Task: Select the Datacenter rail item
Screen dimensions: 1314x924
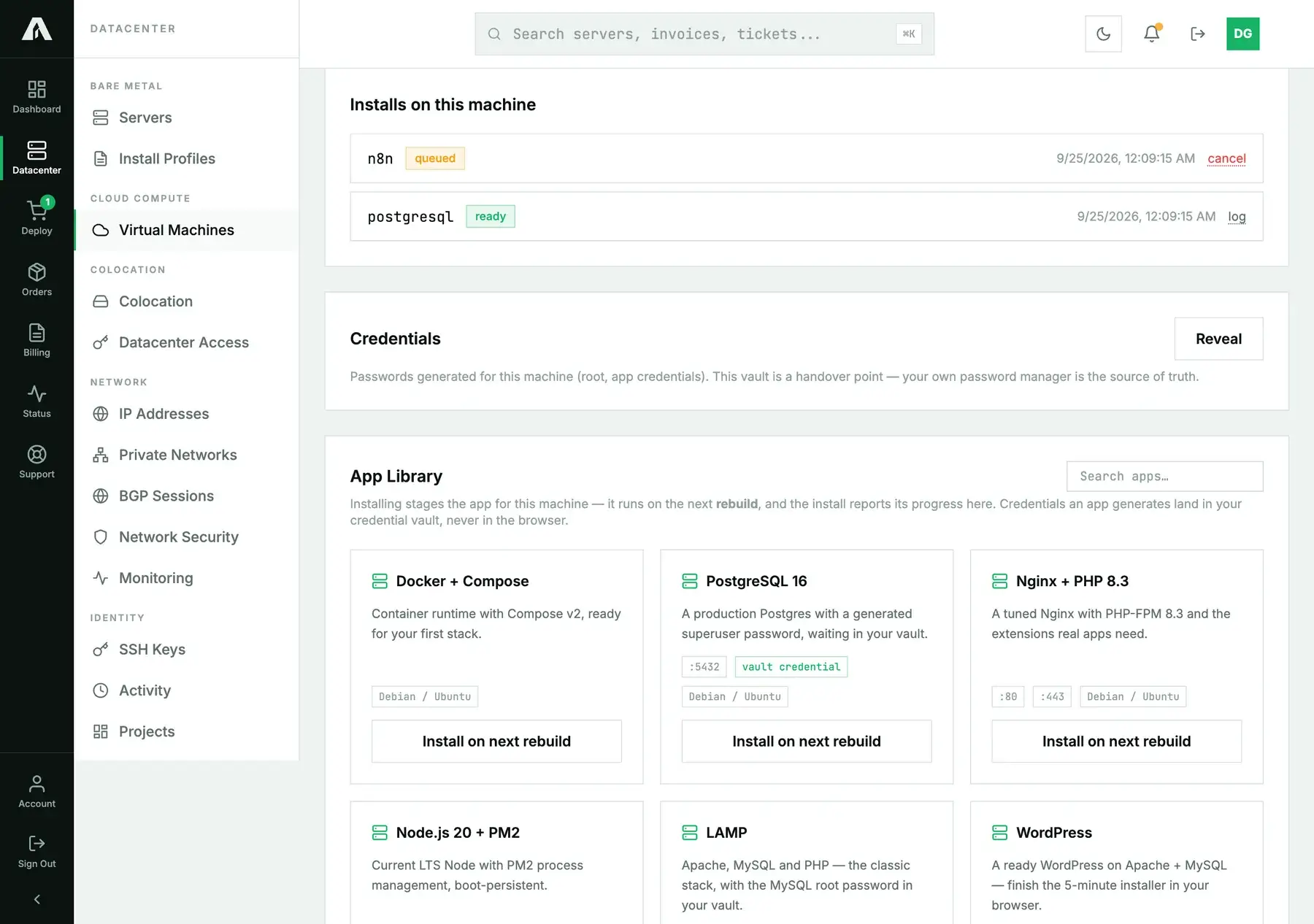Action: (x=36, y=158)
